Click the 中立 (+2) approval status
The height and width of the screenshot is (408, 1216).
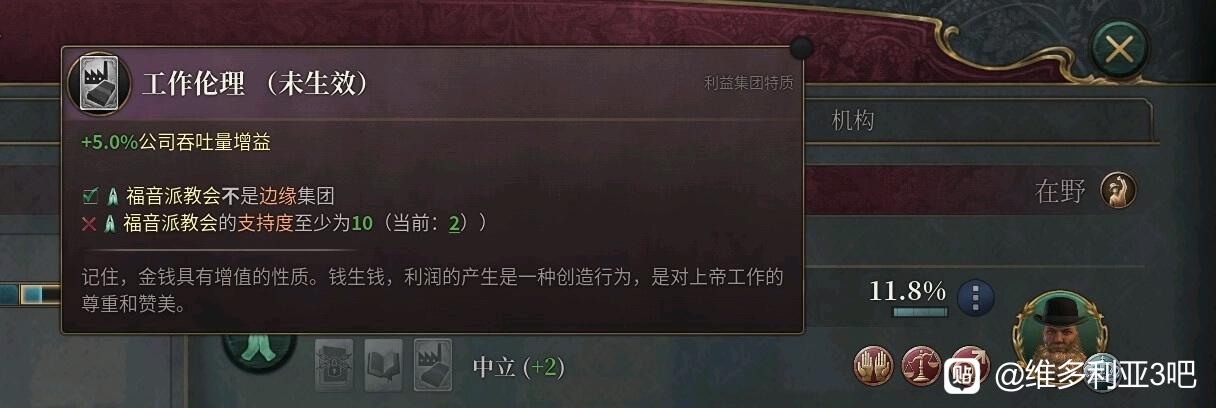point(518,367)
